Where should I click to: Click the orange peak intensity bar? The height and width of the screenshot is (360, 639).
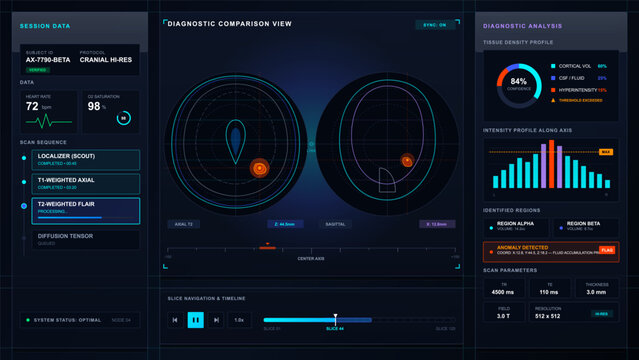[551, 164]
